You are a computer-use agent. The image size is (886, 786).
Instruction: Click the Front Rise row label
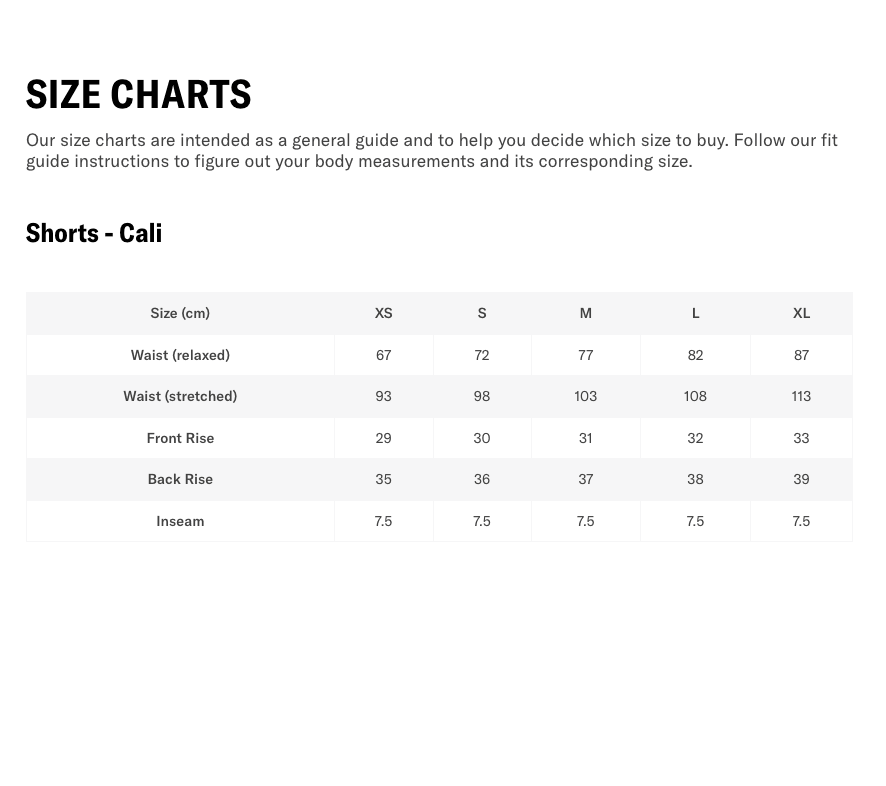180,438
